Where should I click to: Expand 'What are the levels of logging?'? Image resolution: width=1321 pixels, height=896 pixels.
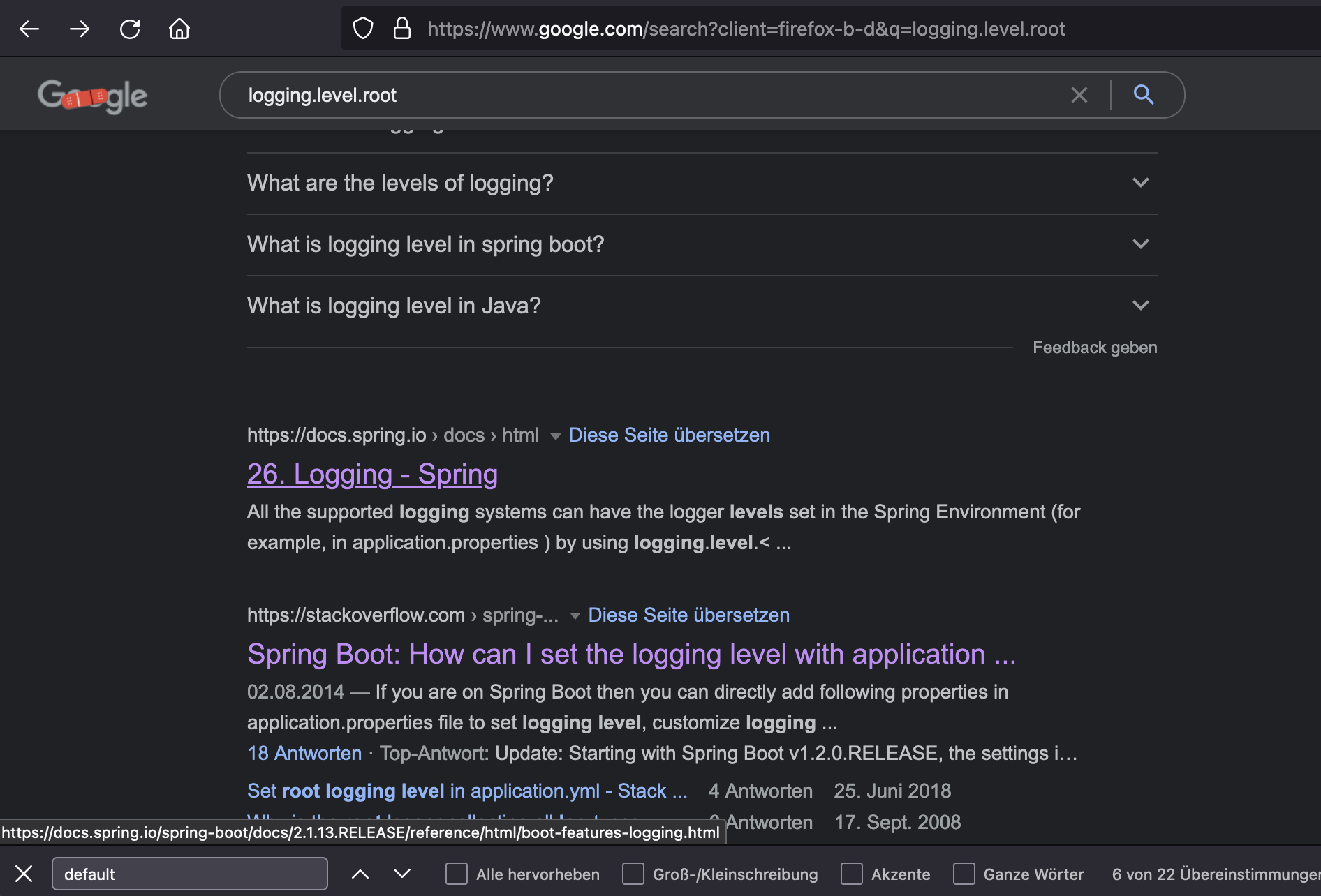coord(702,183)
